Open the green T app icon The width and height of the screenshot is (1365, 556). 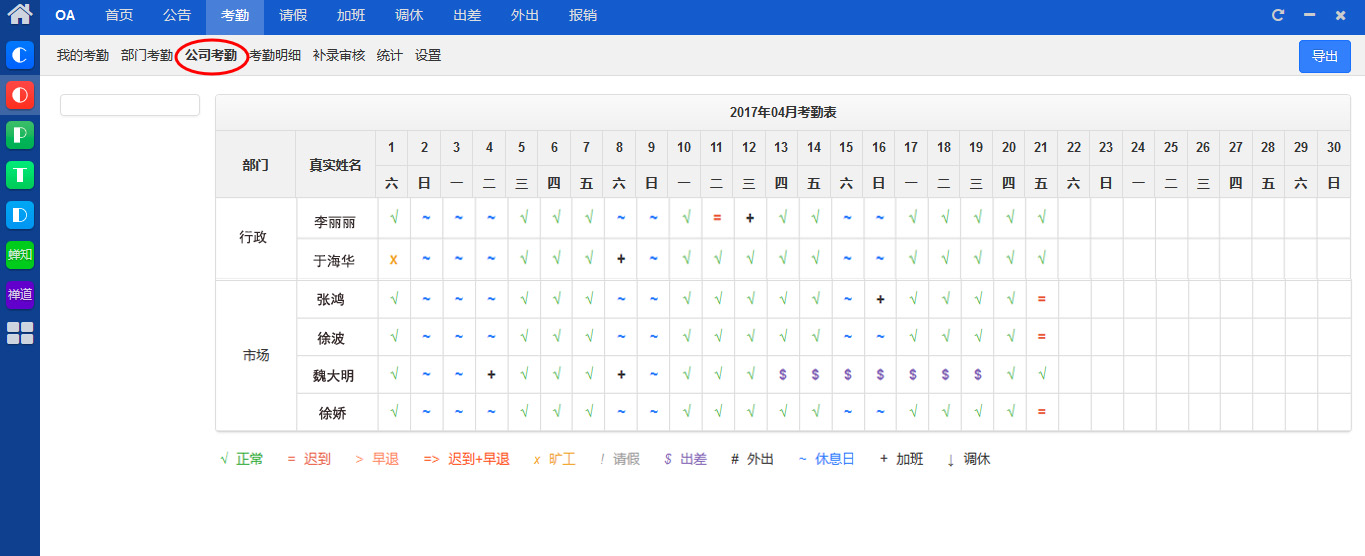pos(20,175)
